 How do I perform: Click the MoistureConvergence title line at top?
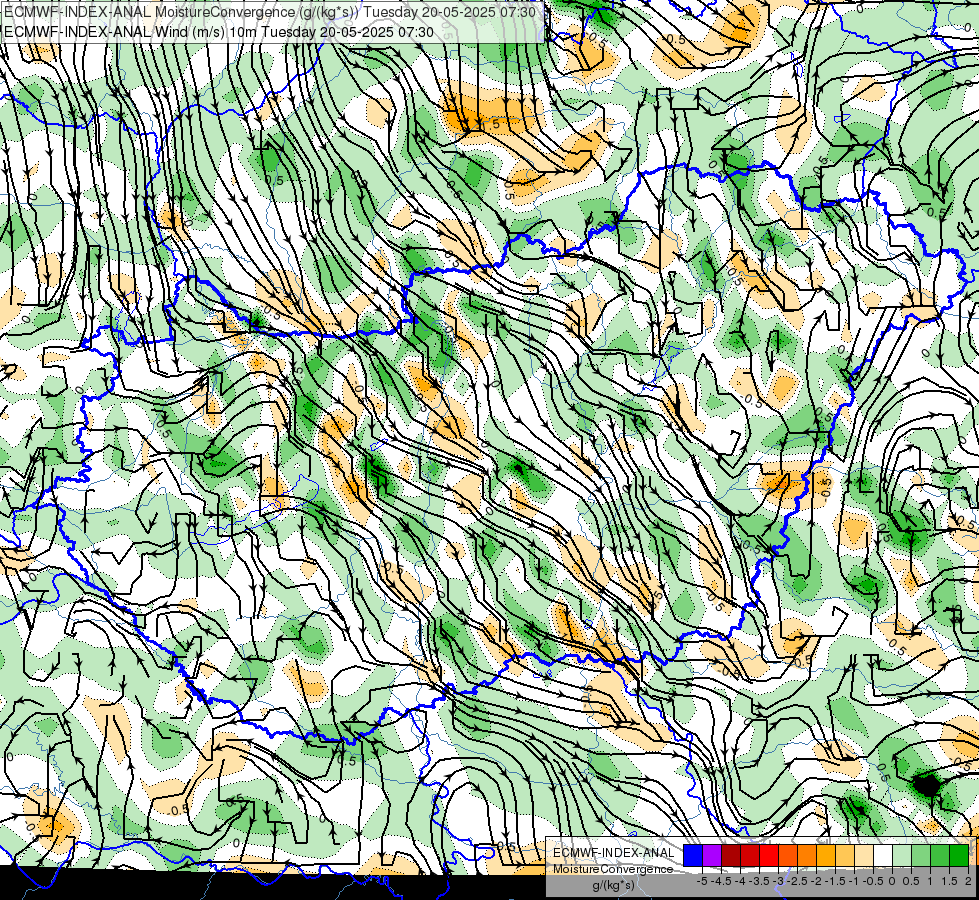[x=270, y=12]
